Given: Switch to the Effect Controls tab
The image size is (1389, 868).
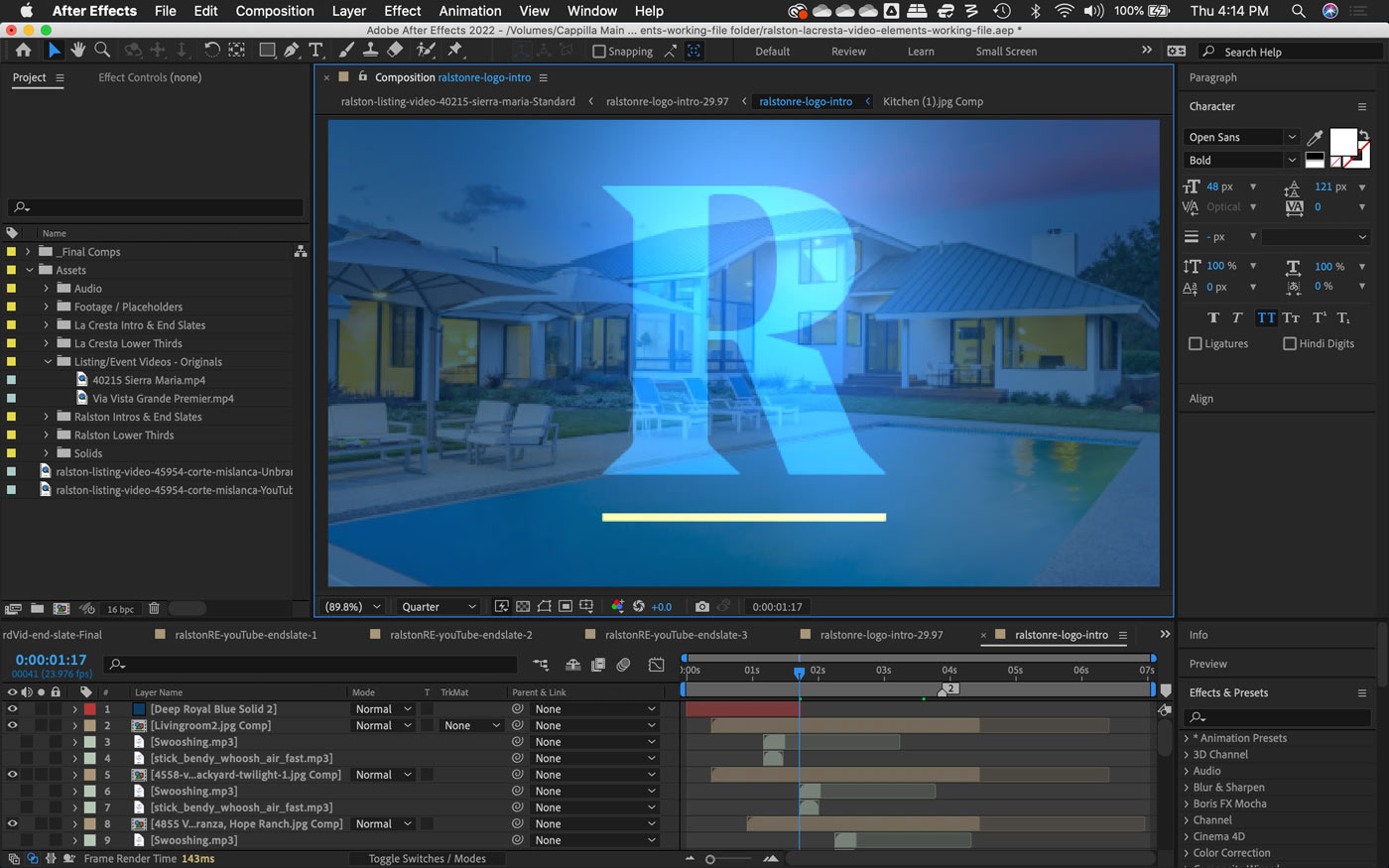Looking at the screenshot, I should 150,77.
